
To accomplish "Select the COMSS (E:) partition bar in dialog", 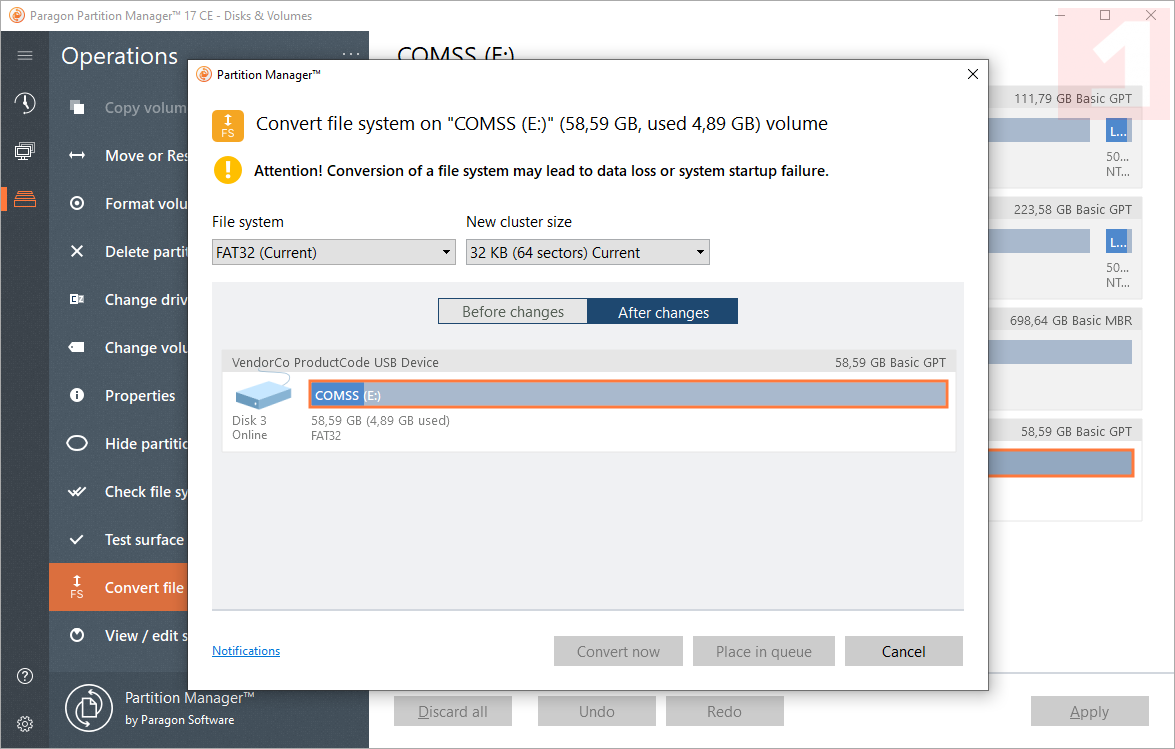I will tap(629, 394).
